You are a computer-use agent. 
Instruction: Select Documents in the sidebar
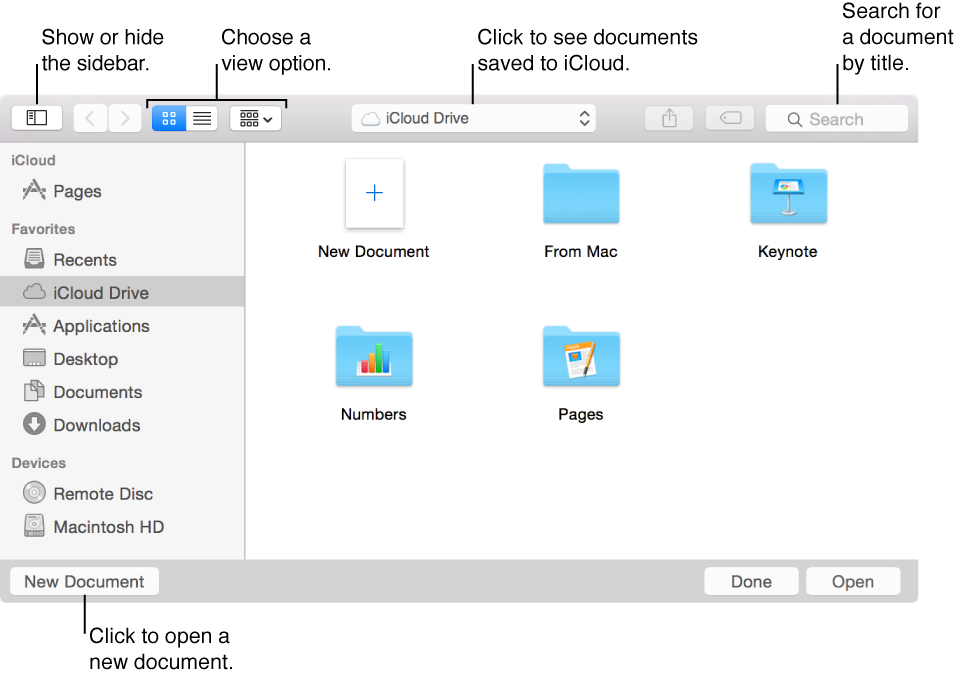[x=122, y=392]
